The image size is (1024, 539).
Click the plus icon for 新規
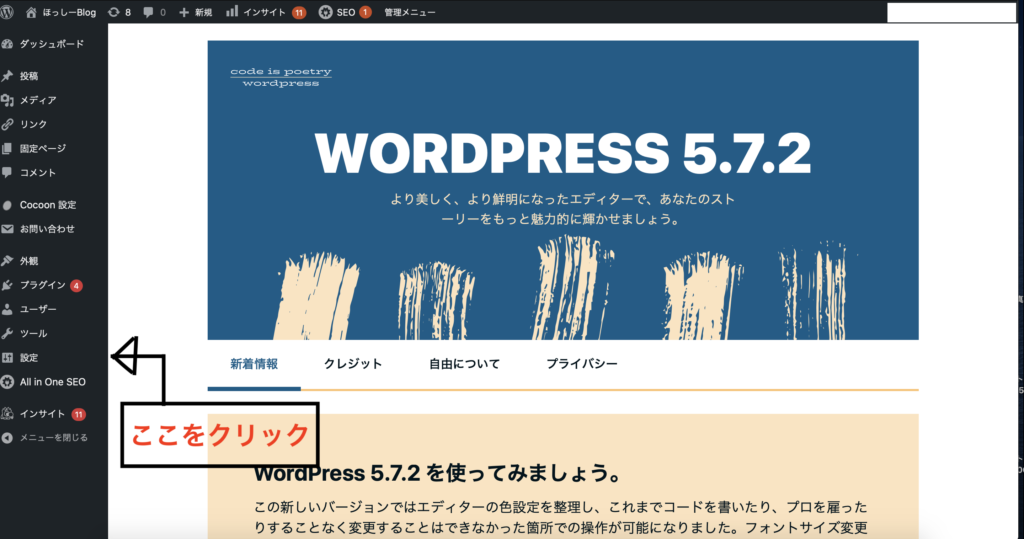click(184, 12)
